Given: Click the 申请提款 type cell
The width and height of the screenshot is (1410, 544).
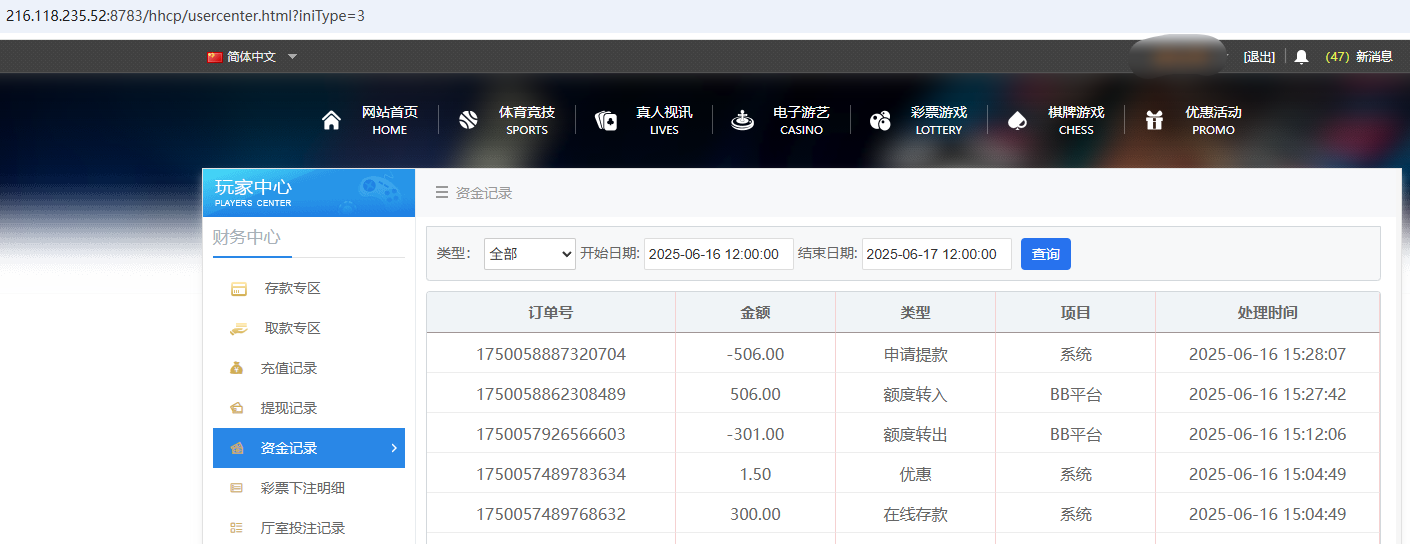Looking at the screenshot, I should [x=916, y=354].
